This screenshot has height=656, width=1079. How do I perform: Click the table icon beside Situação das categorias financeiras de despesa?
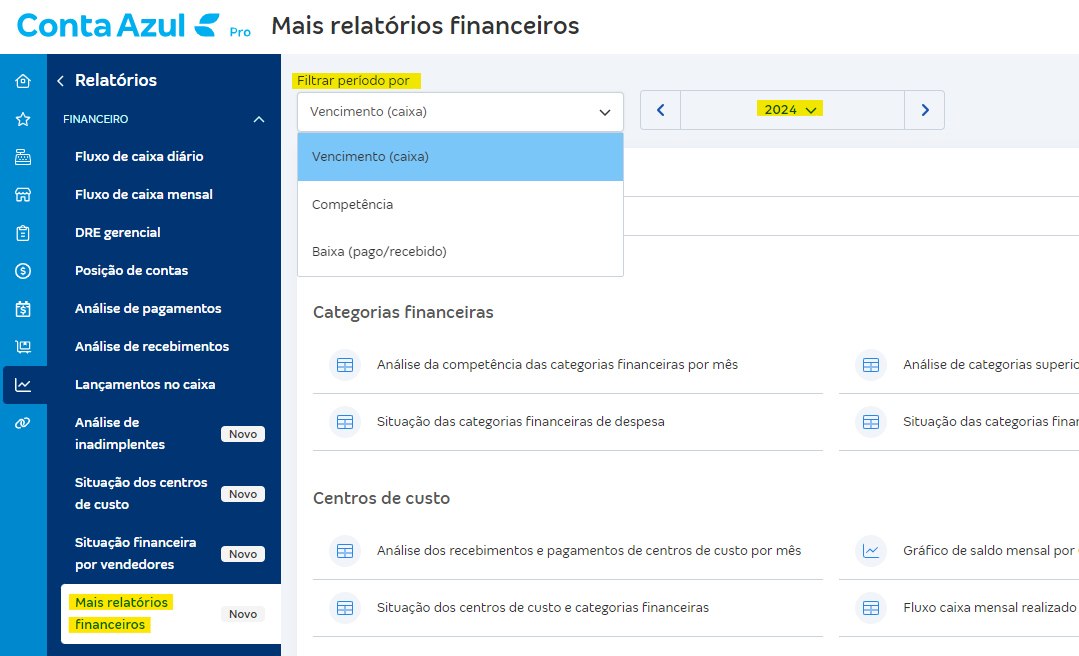coord(345,422)
